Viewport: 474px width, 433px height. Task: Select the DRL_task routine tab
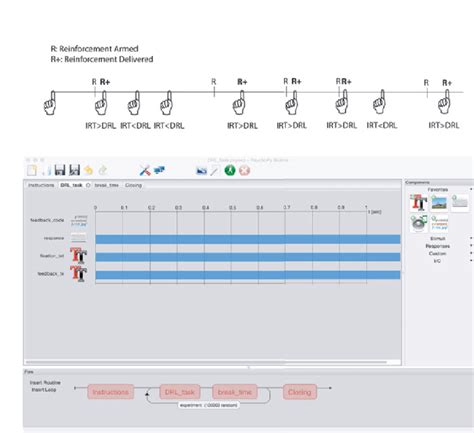(x=71, y=185)
